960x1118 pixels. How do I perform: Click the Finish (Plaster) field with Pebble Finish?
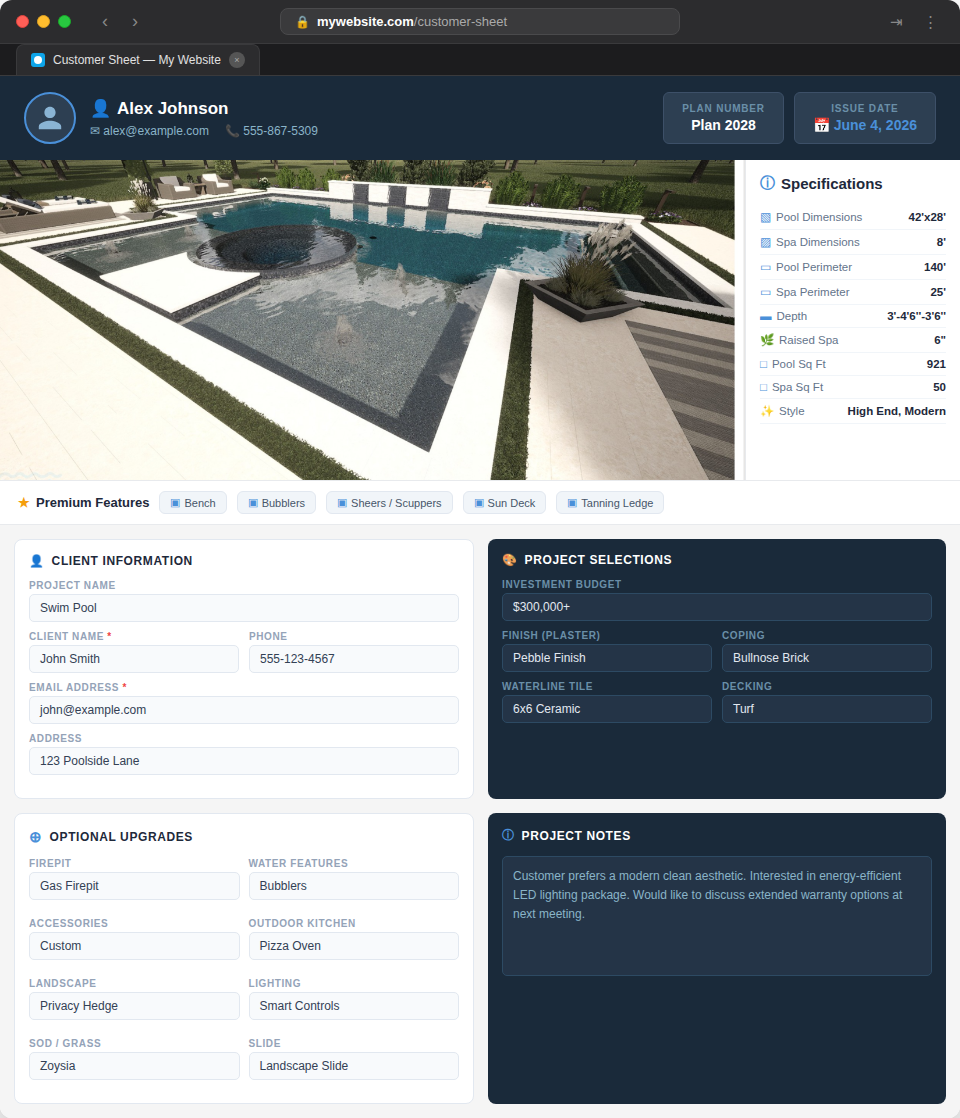[607, 658]
